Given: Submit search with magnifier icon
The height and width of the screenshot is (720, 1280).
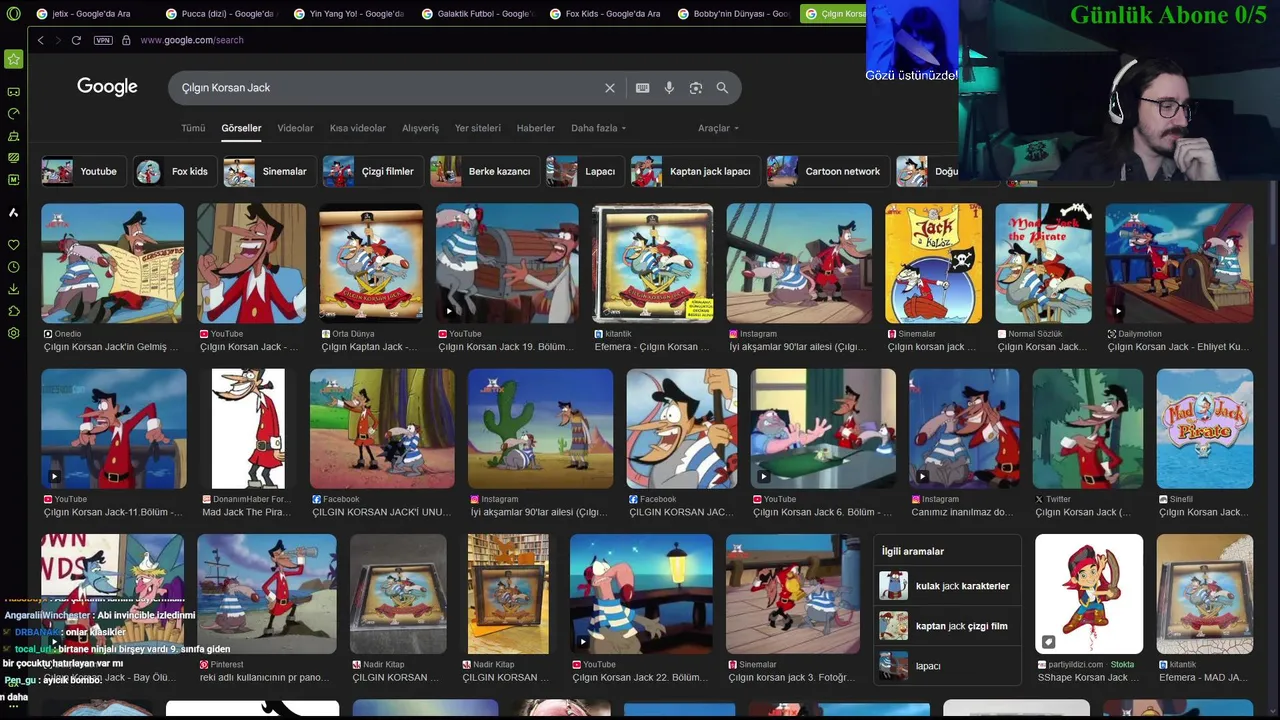Looking at the screenshot, I should pyautogui.click(x=722, y=88).
